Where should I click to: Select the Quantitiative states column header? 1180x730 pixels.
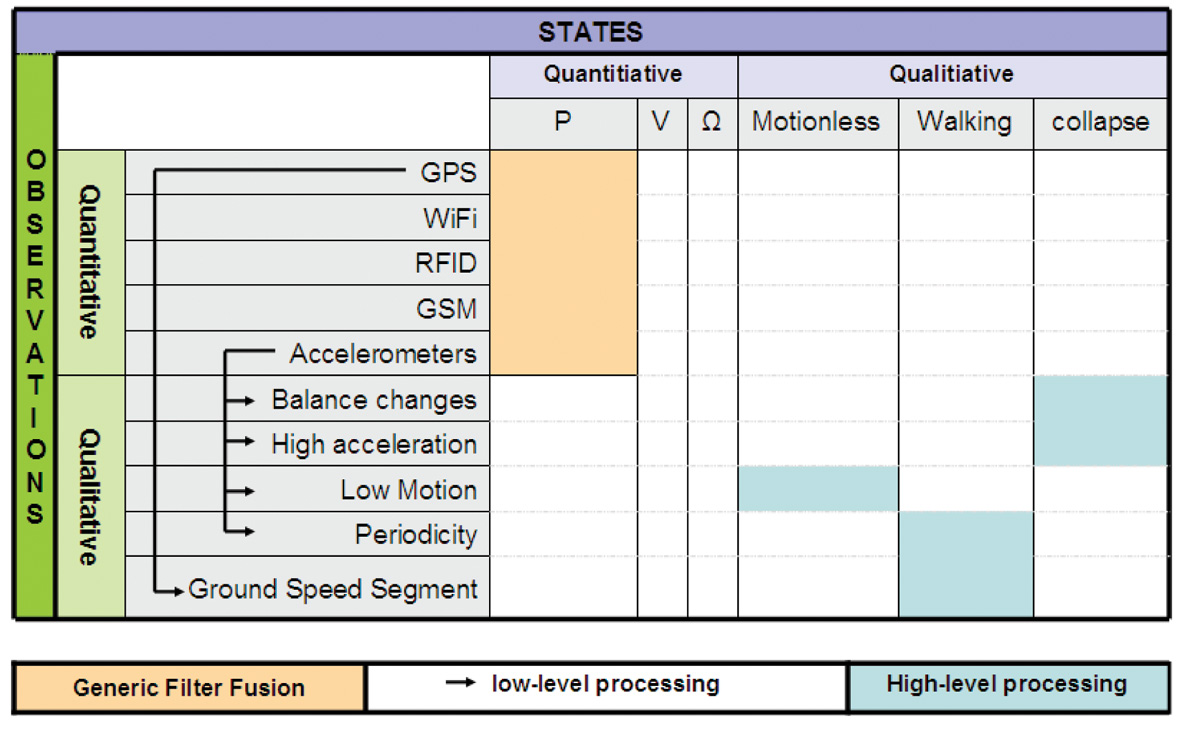tap(613, 75)
